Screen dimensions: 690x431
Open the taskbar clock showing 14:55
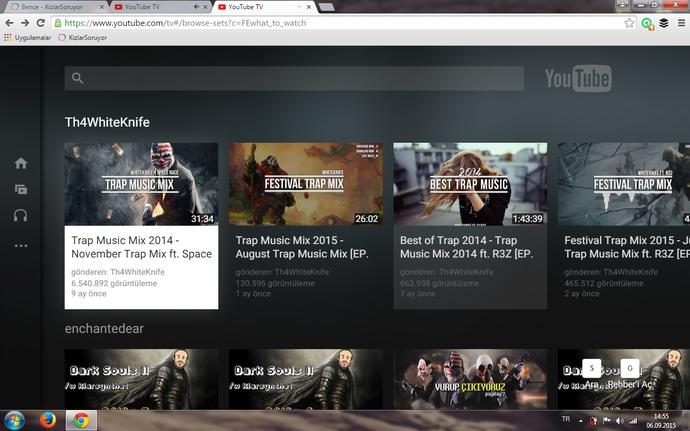coord(661,421)
